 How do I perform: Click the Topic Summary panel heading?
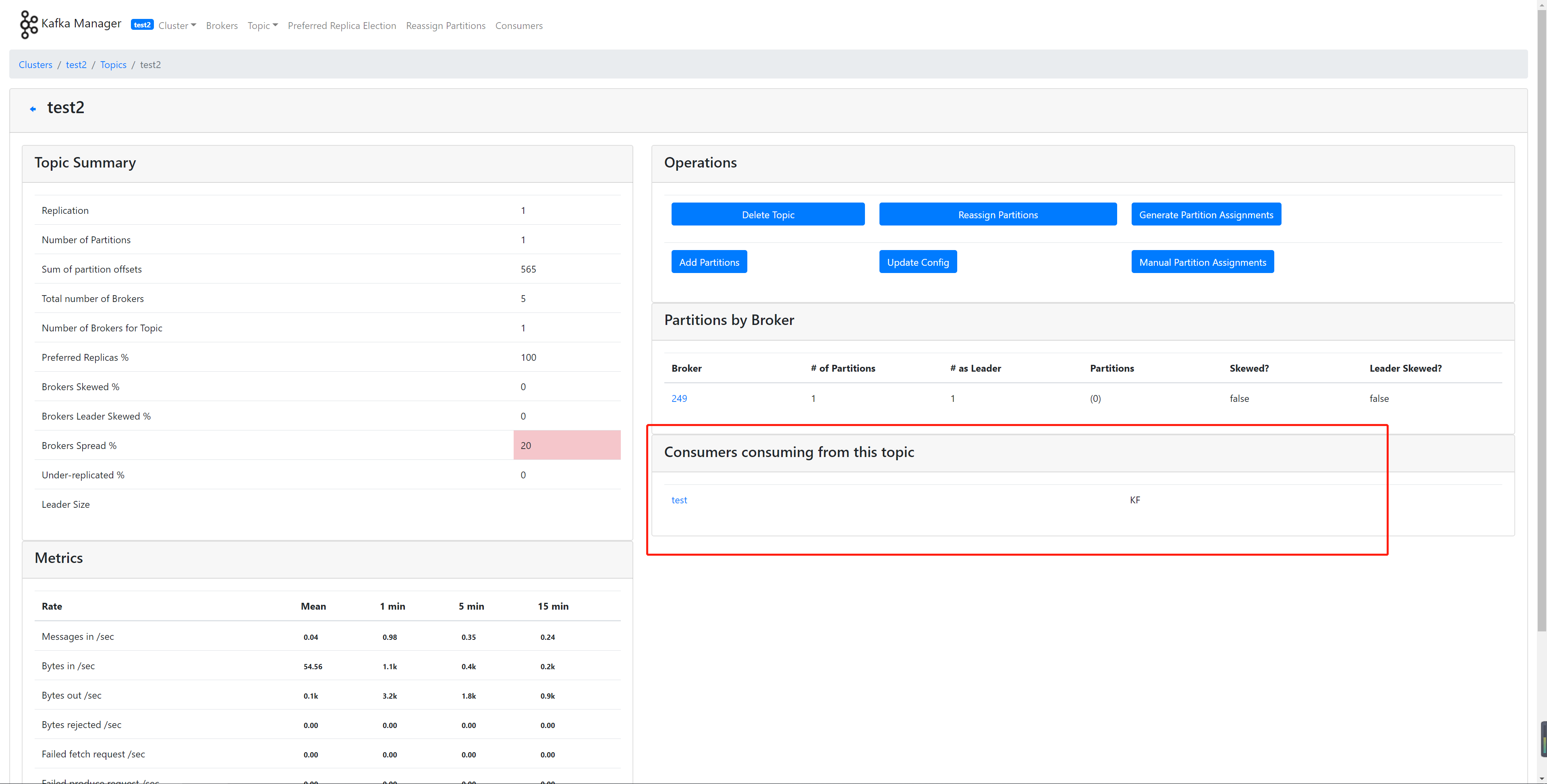coord(85,162)
